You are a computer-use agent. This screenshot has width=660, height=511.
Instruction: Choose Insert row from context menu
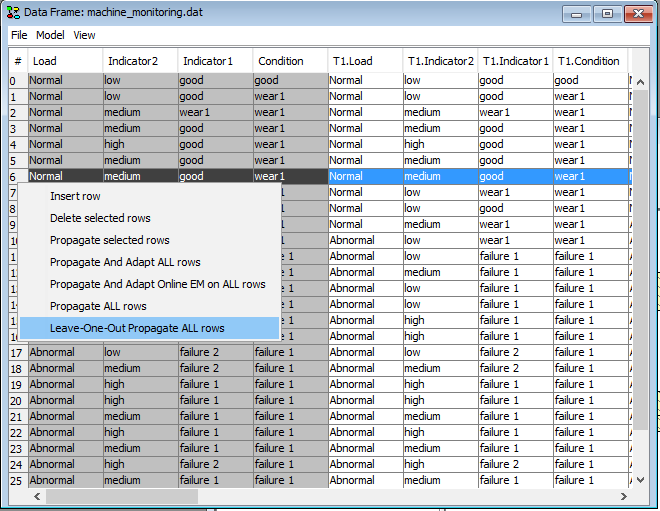pyautogui.click(x=149, y=196)
